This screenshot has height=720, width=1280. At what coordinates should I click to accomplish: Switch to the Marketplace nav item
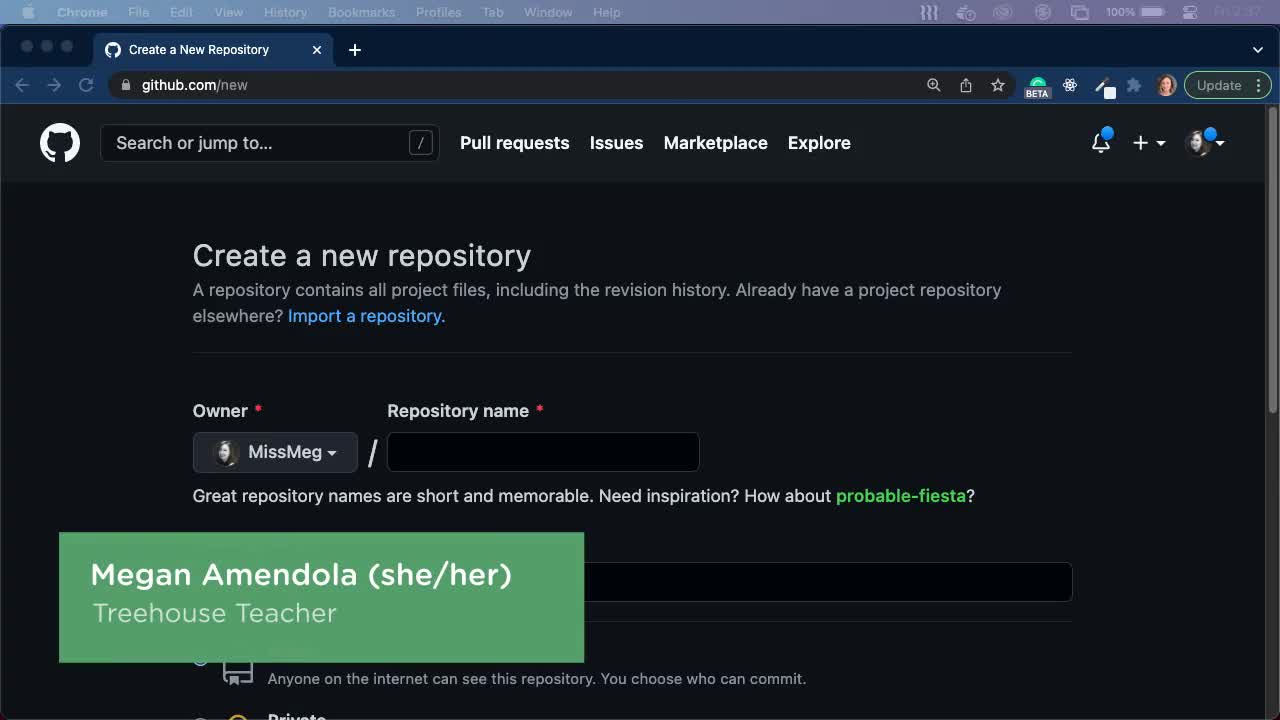coord(715,143)
